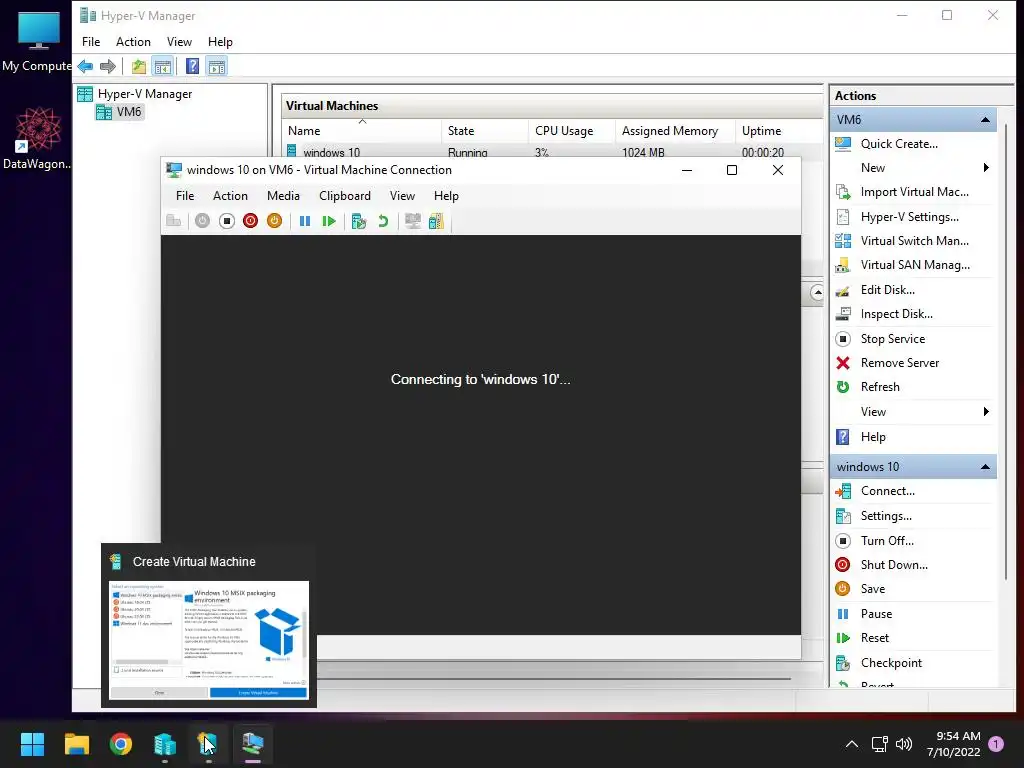This screenshot has width=1024, height=768.
Task: Open File Explorer from taskbar
Action: point(76,744)
